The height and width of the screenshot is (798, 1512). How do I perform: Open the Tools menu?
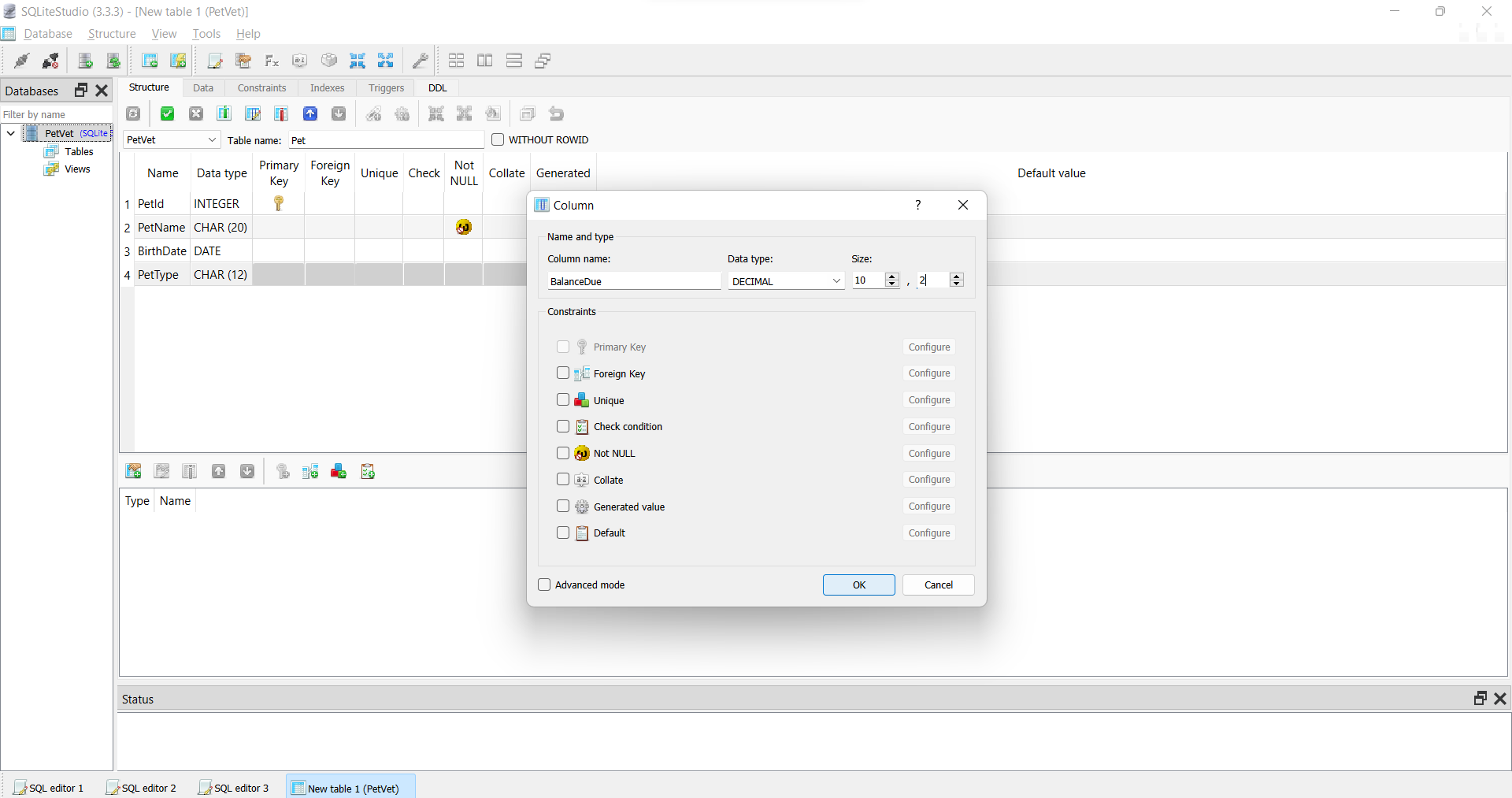click(x=206, y=34)
